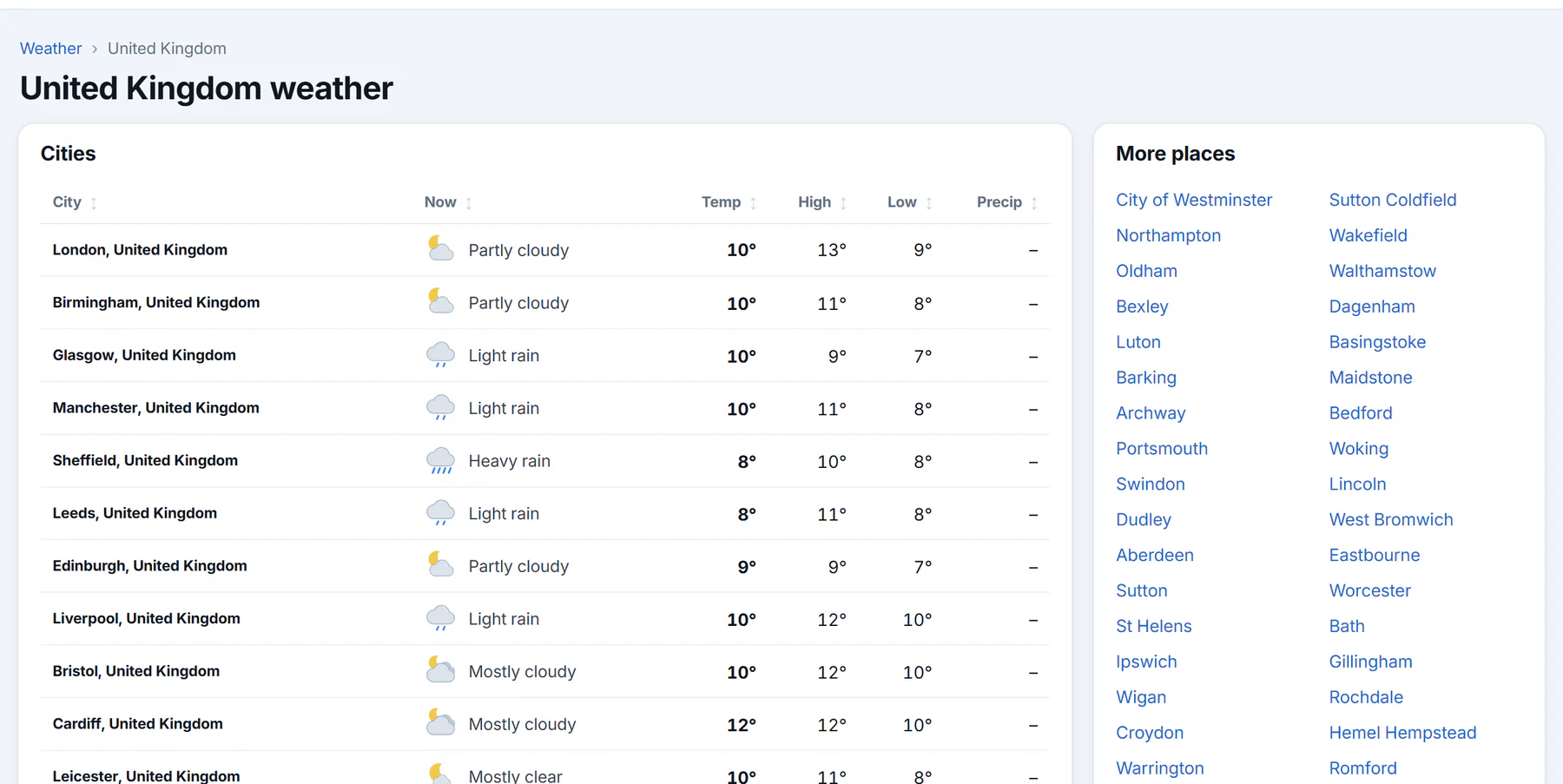Select Leeds, United Kingdom city name
This screenshot has width=1563, height=784.
[x=135, y=513]
